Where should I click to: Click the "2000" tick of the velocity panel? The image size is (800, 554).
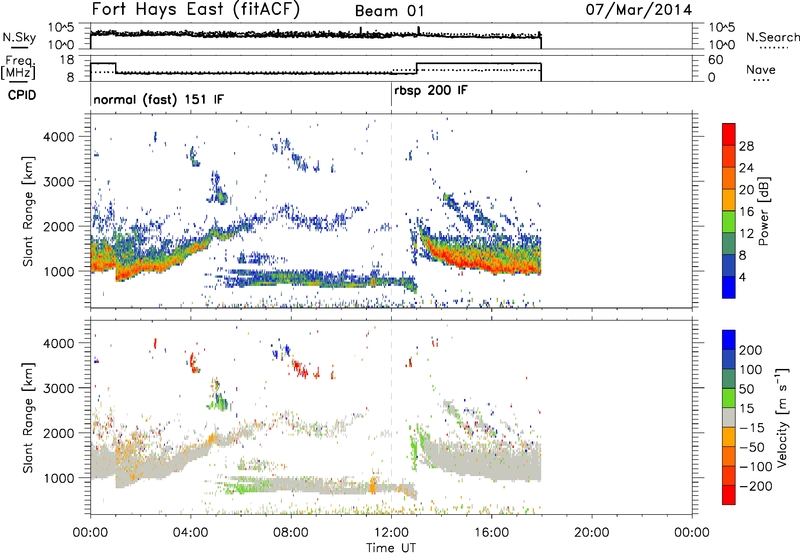(x=59, y=433)
